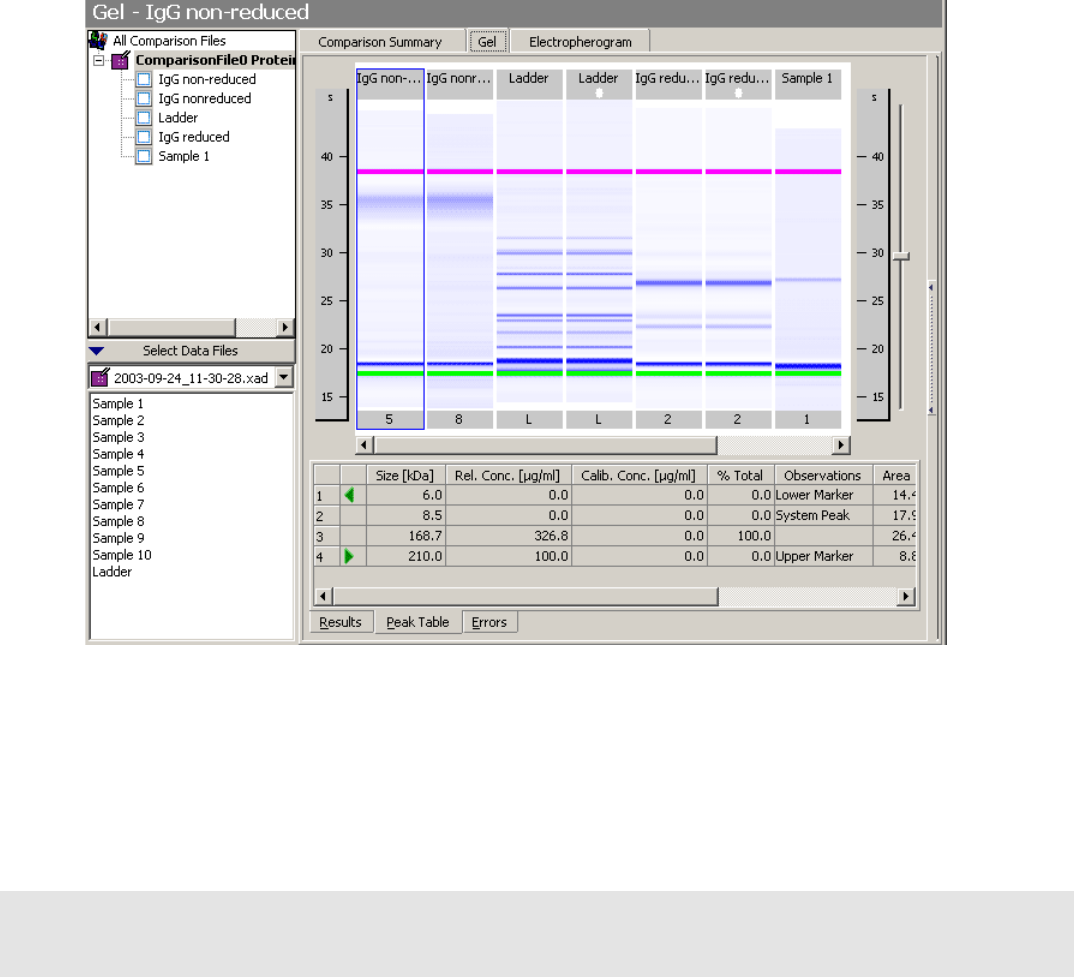Toggle the Ladder checkbox in tree
The image size is (1074, 977).
pyautogui.click(x=144, y=118)
